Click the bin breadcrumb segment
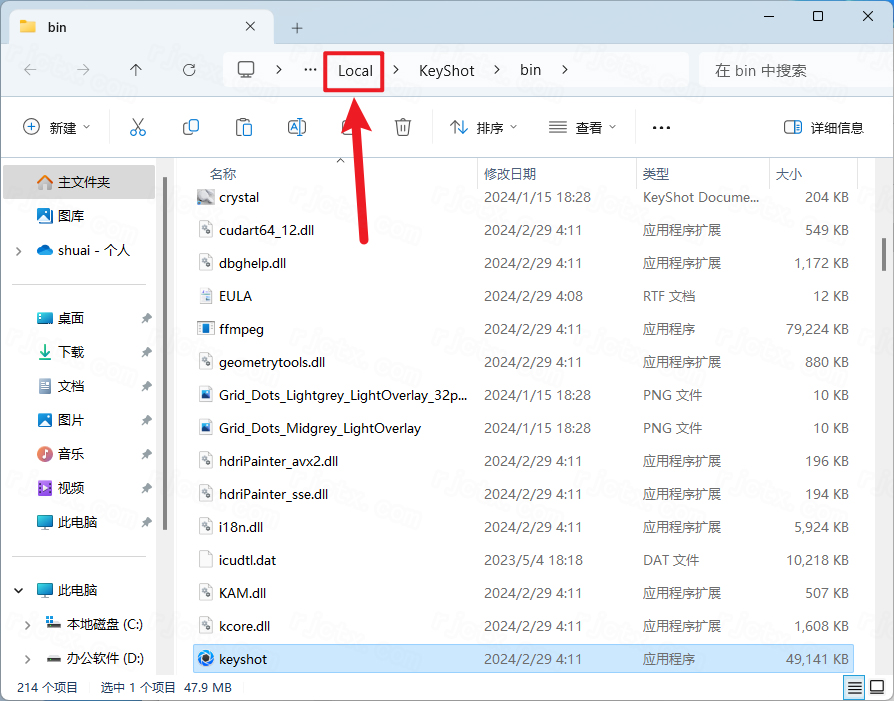 530,70
